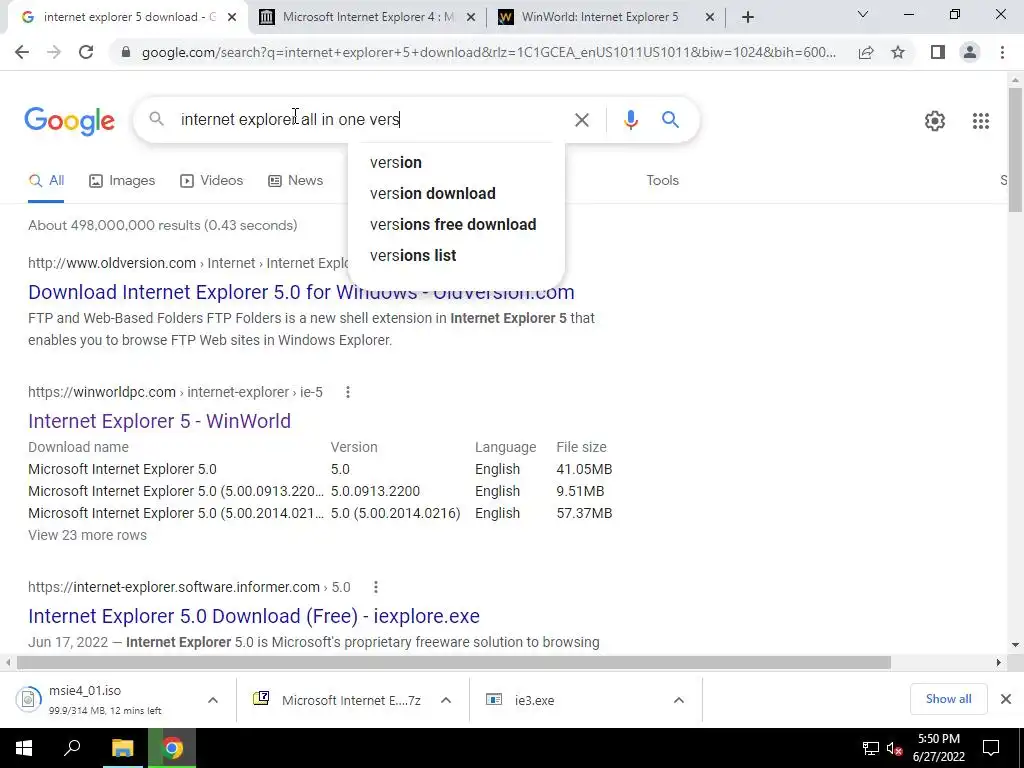The width and height of the screenshot is (1024, 768).
Task: Open the Chrome side panel icon
Action: [938, 52]
